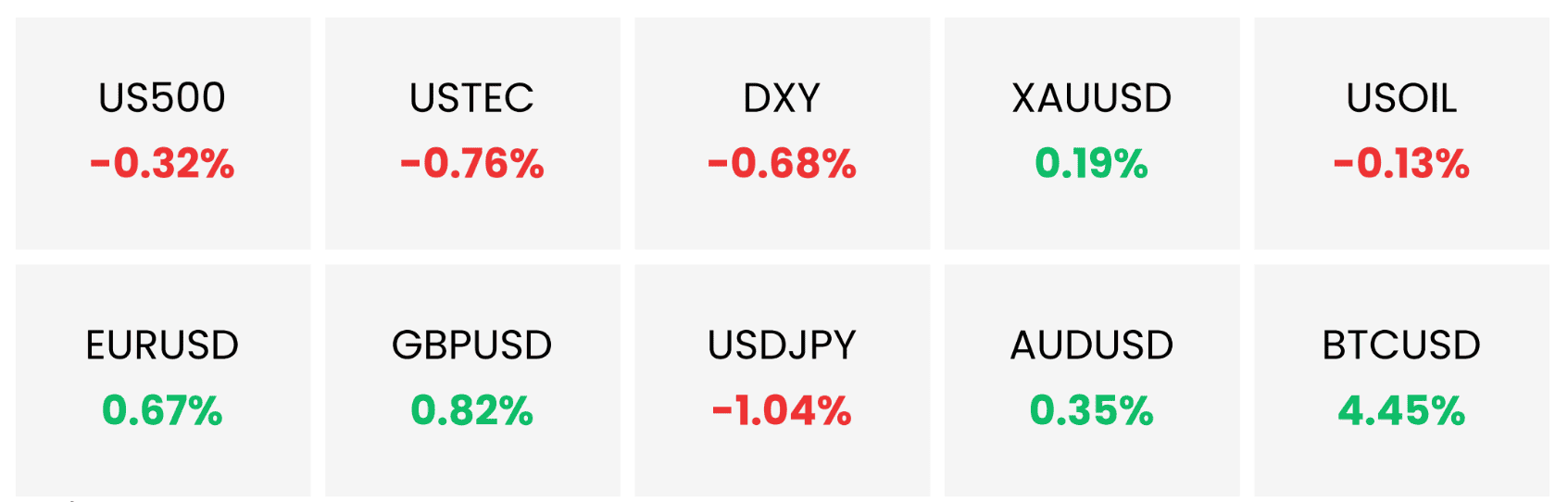This screenshot has height=502, width=1568.
Task: Click the 4.45% gain for BTCUSD
Action: (x=1401, y=411)
